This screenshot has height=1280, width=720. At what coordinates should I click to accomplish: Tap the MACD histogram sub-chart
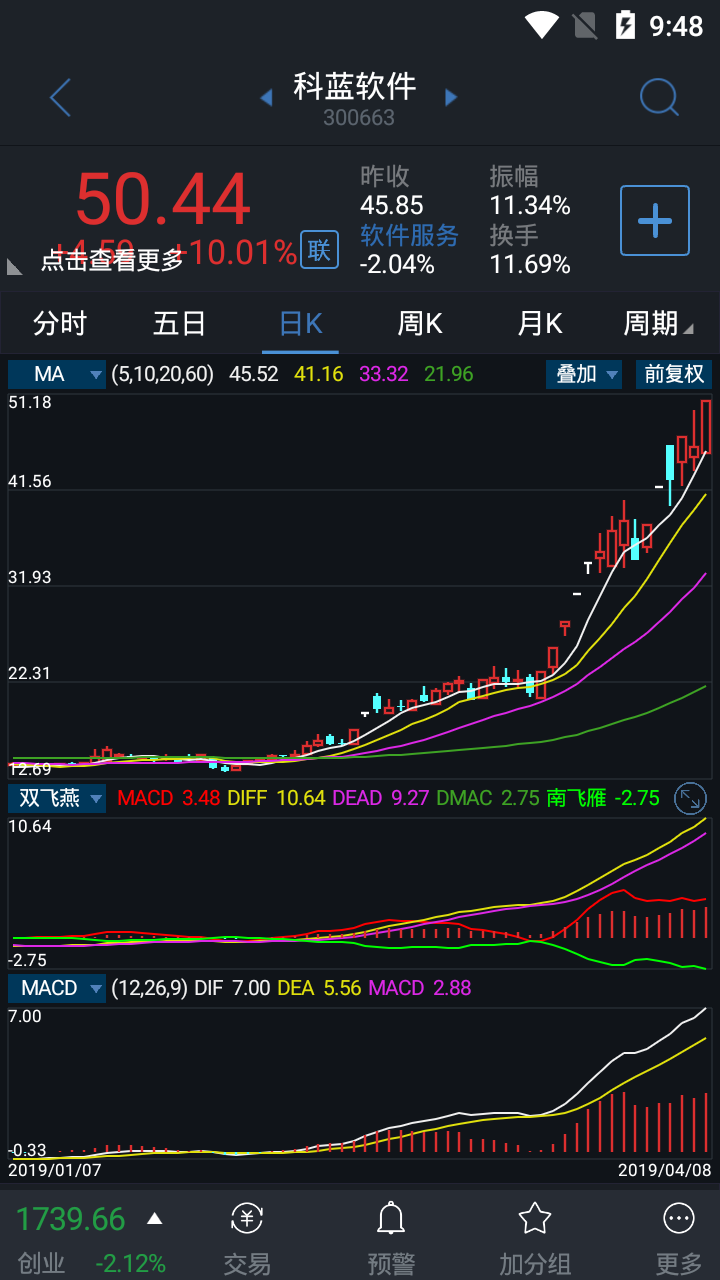(x=360, y=1083)
